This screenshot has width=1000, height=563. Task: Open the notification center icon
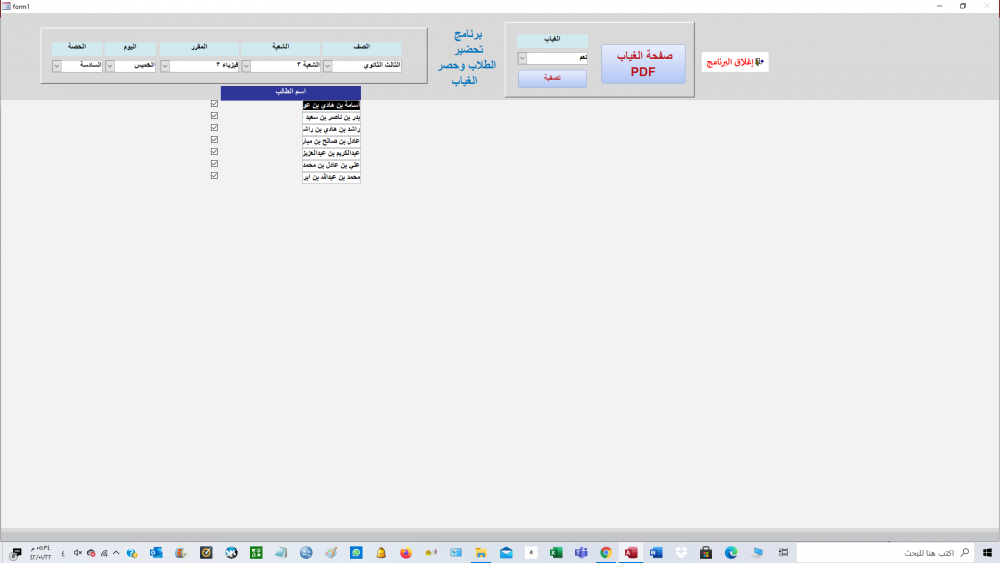point(15,553)
